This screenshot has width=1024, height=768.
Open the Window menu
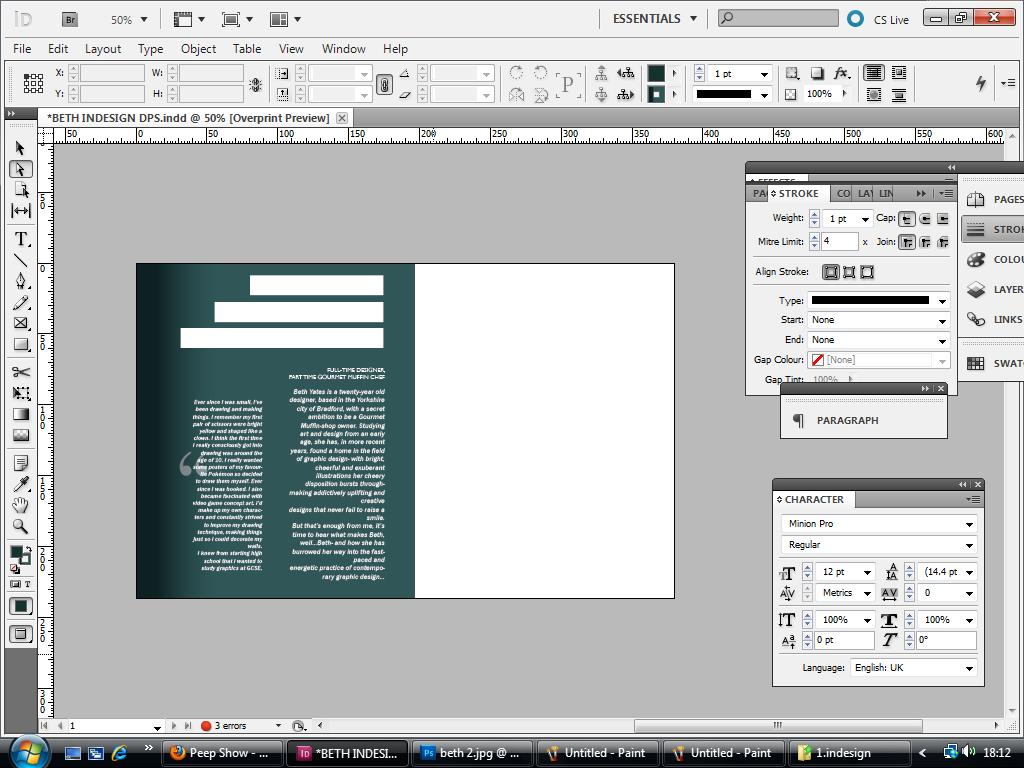[x=343, y=48]
